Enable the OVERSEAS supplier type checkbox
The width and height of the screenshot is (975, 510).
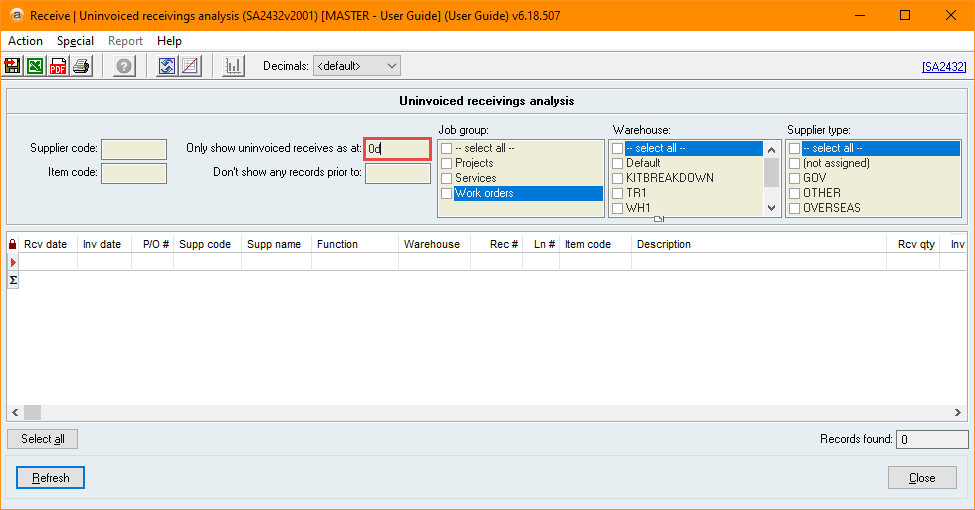pos(794,208)
